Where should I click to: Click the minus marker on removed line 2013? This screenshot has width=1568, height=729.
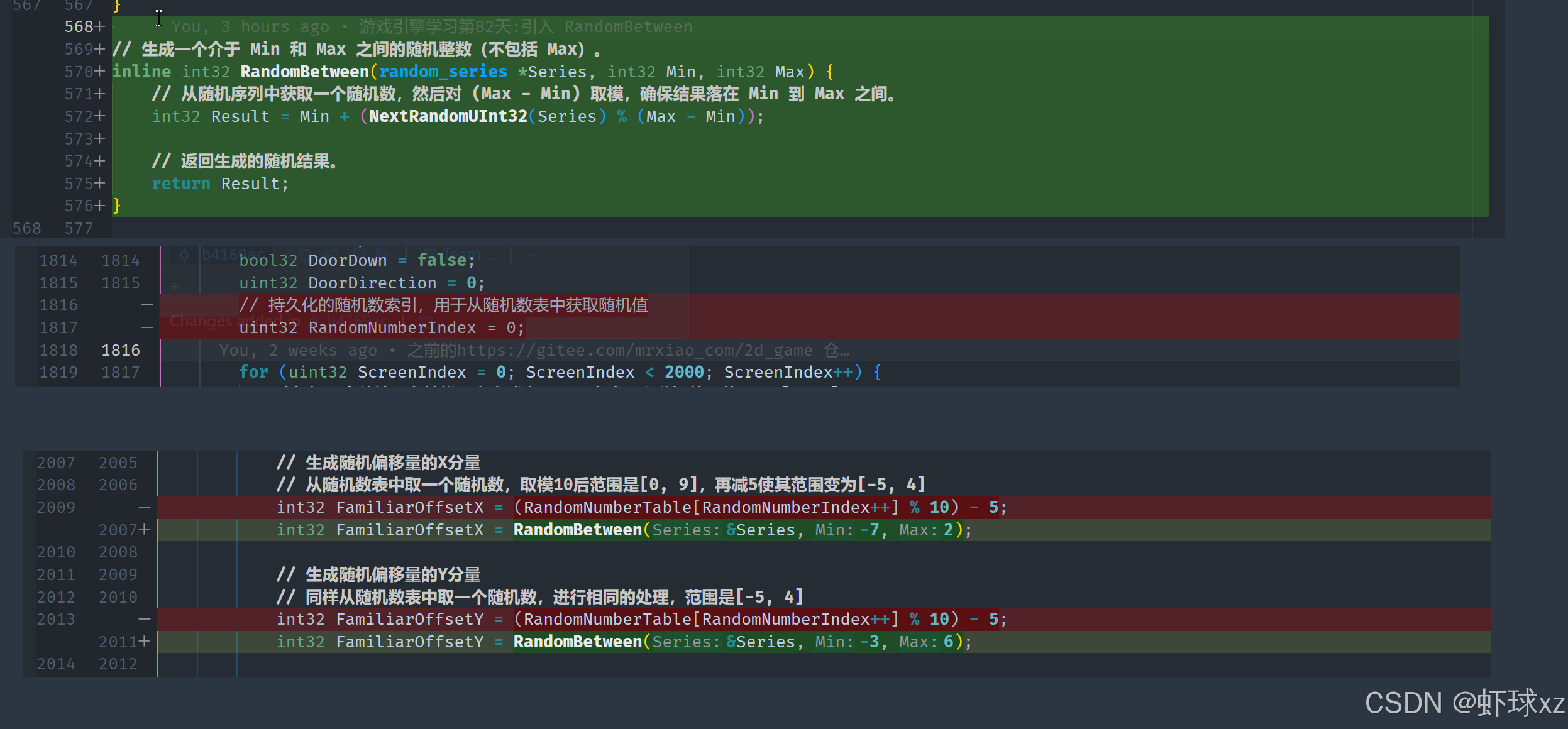click(145, 619)
